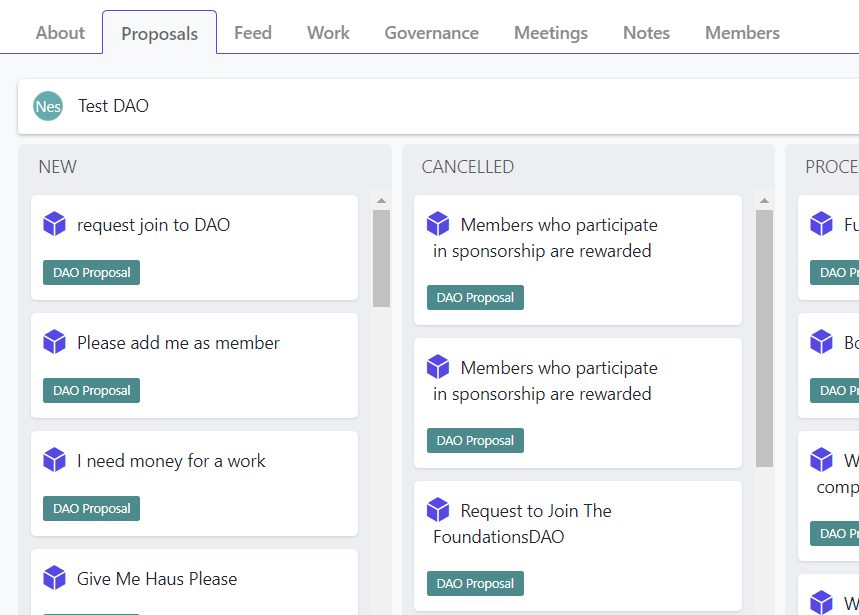Open the "I need money for a work" proposal card
The image size is (859, 615).
click(x=194, y=483)
